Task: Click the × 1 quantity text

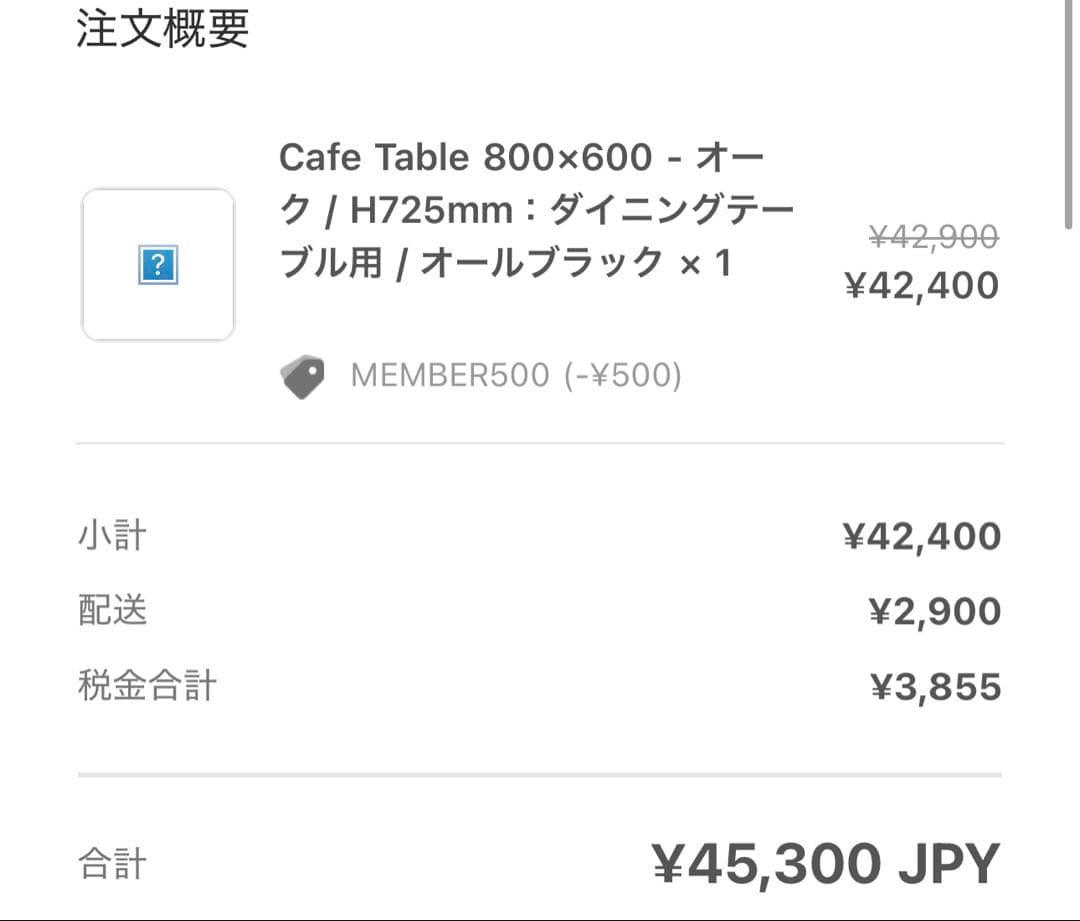Action: coord(706,263)
